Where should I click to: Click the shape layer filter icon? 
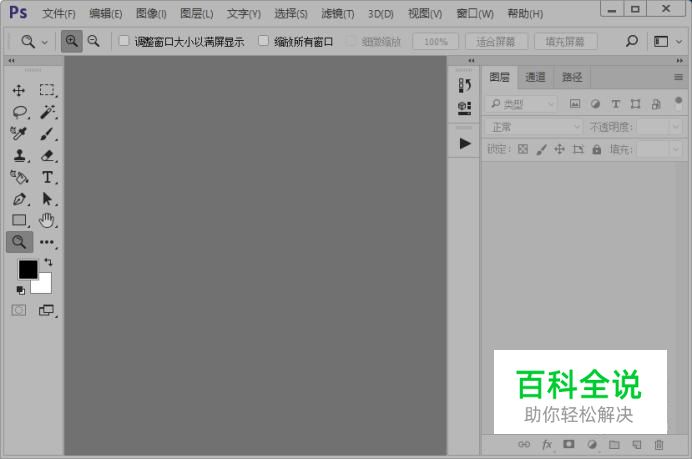tap(636, 104)
